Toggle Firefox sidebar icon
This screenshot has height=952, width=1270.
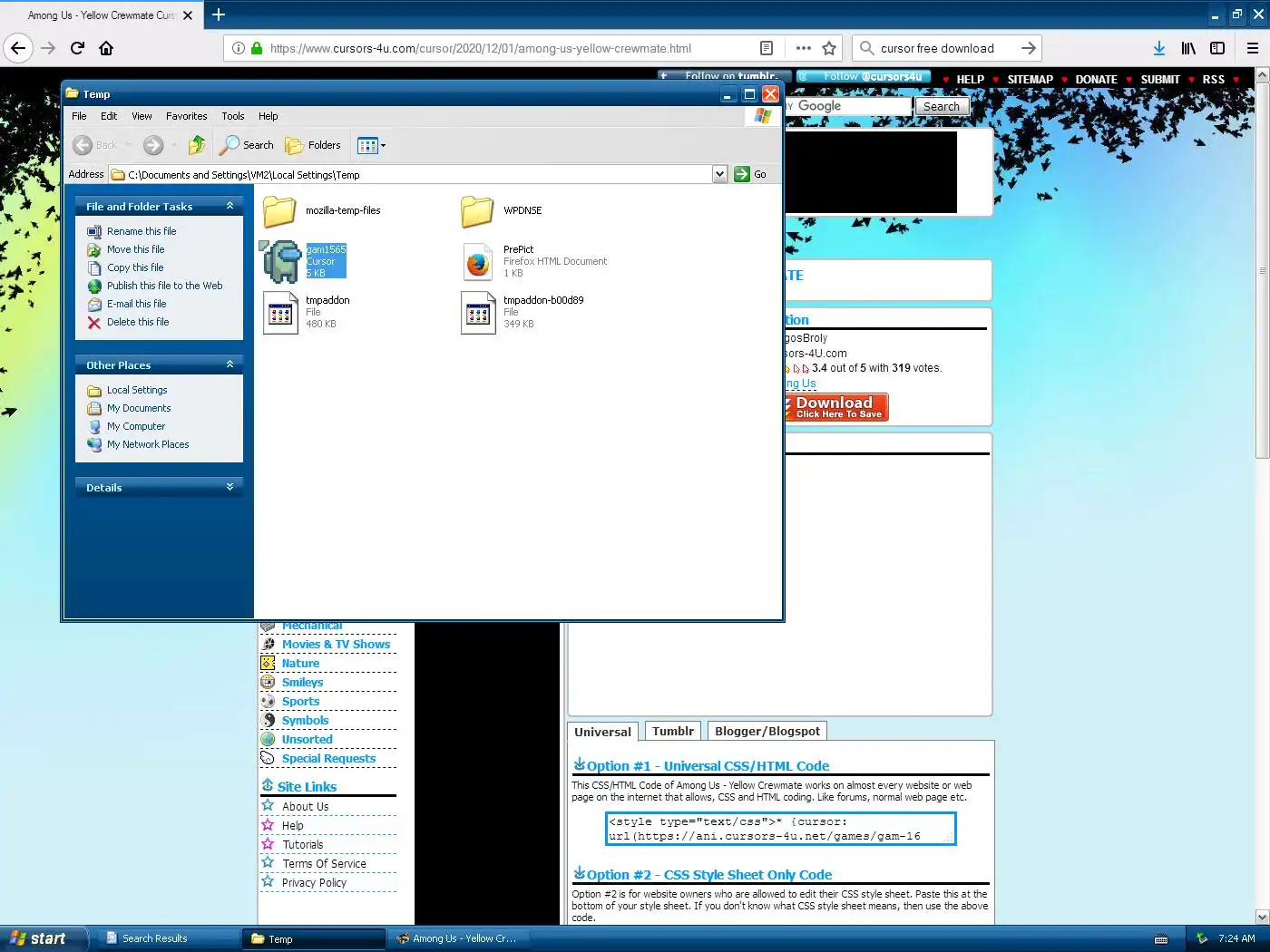[x=1217, y=48]
